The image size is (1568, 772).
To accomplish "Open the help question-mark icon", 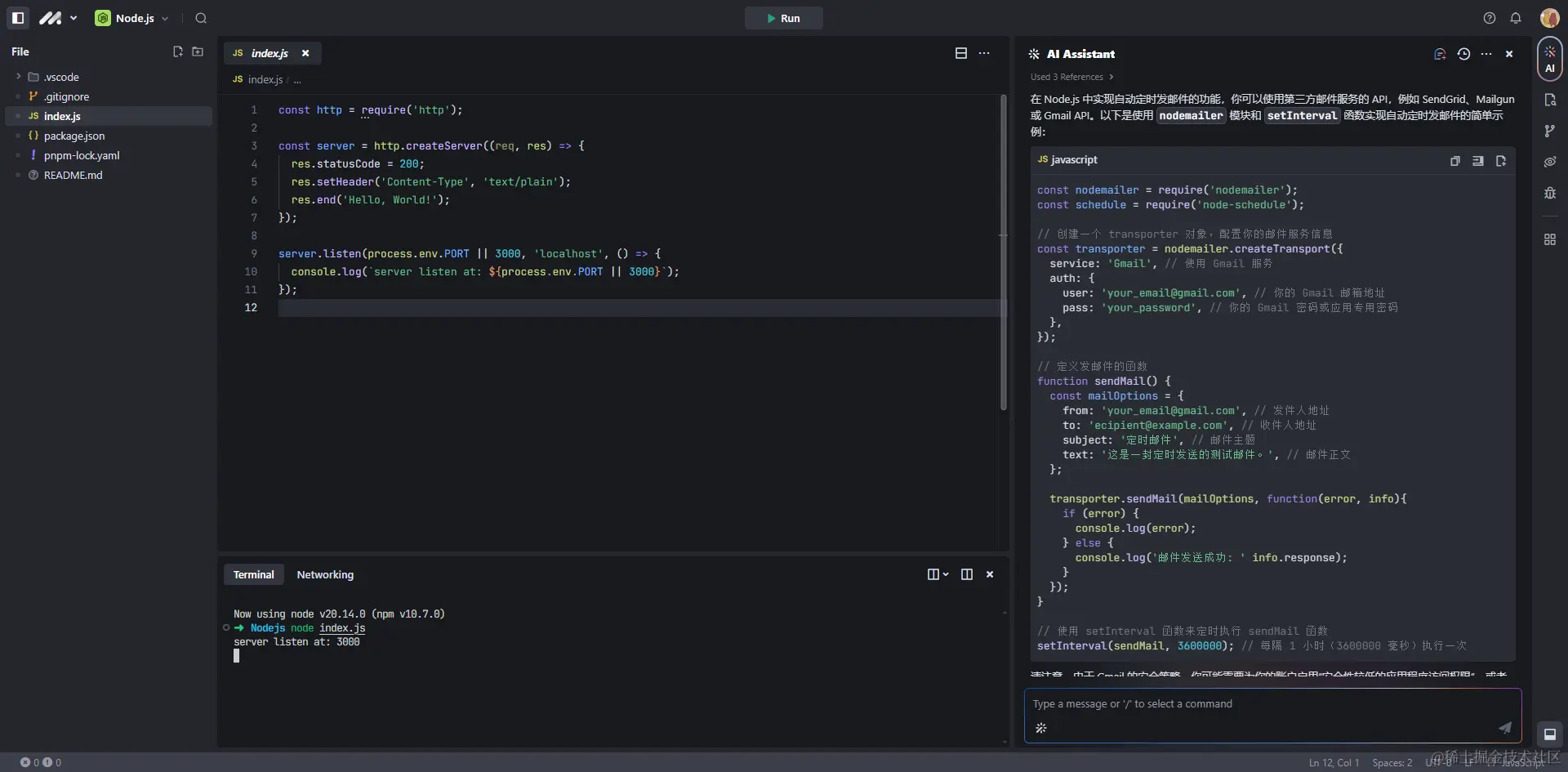I will pos(1490,18).
